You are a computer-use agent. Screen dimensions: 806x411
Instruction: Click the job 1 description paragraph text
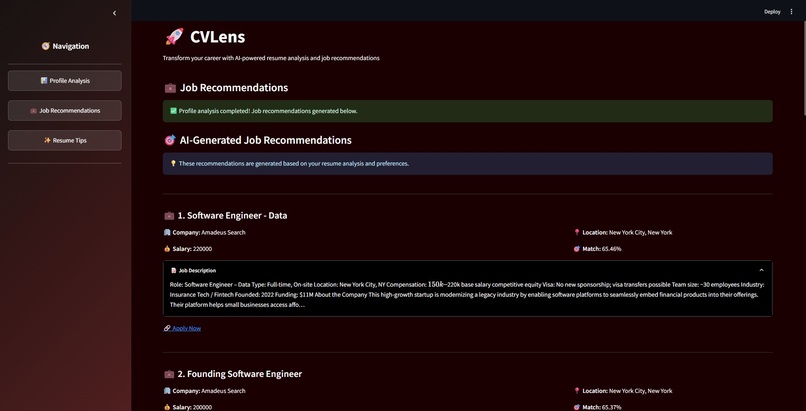tap(467, 294)
